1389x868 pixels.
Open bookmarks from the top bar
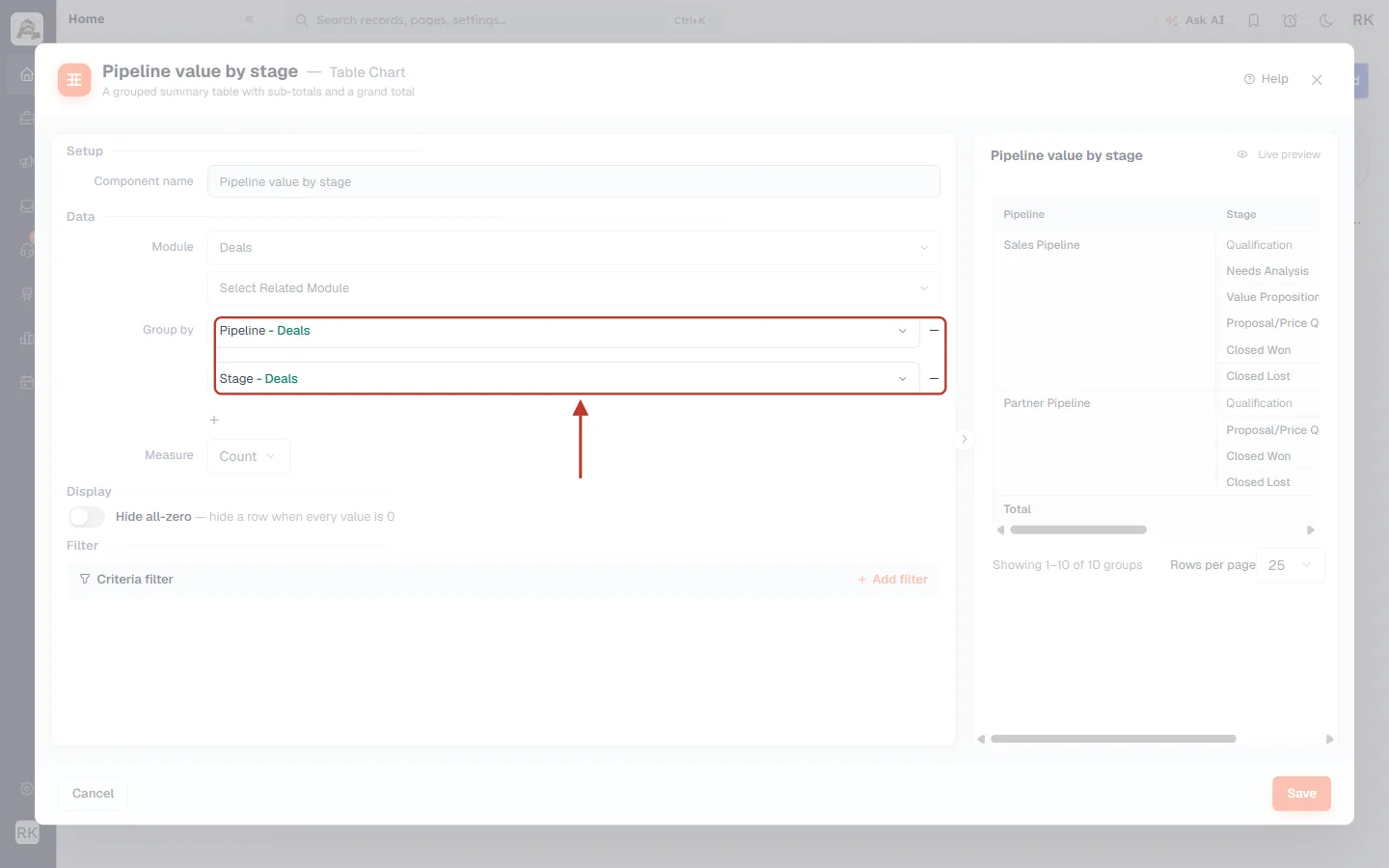point(1254,20)
